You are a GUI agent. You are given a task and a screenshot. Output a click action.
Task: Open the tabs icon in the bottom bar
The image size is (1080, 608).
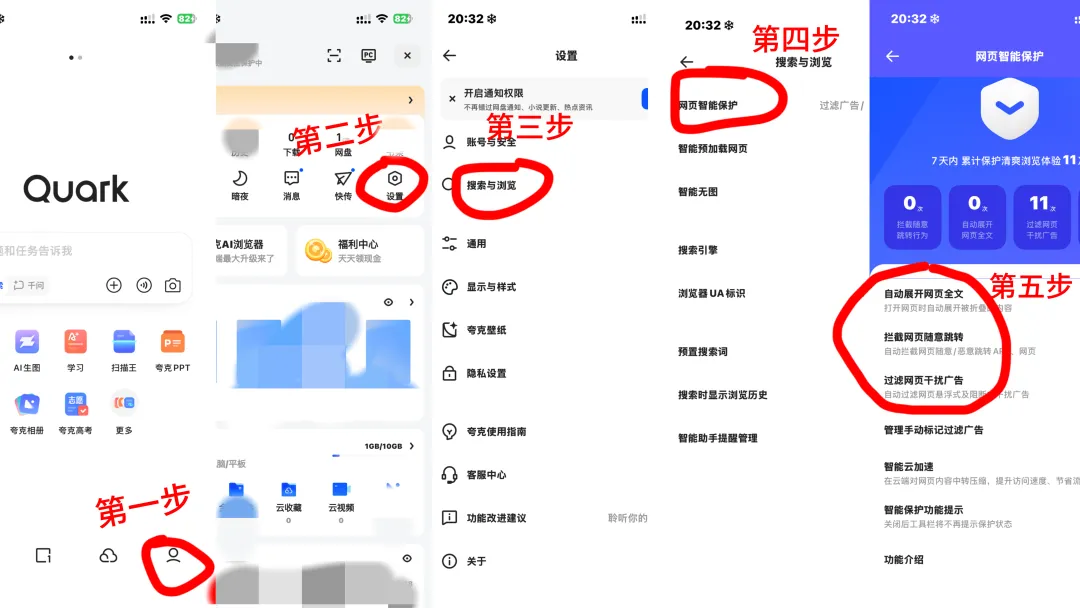click(x=43, y=555)
